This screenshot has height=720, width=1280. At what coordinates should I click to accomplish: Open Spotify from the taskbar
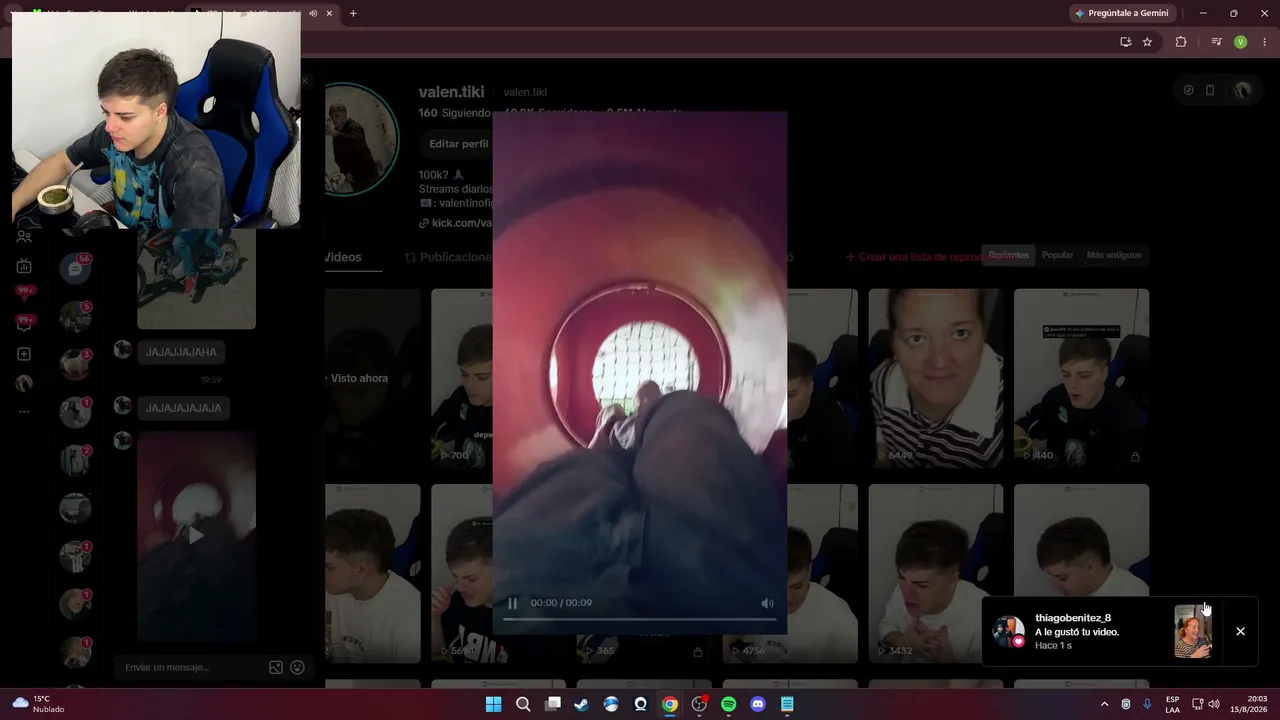[728, 704]
